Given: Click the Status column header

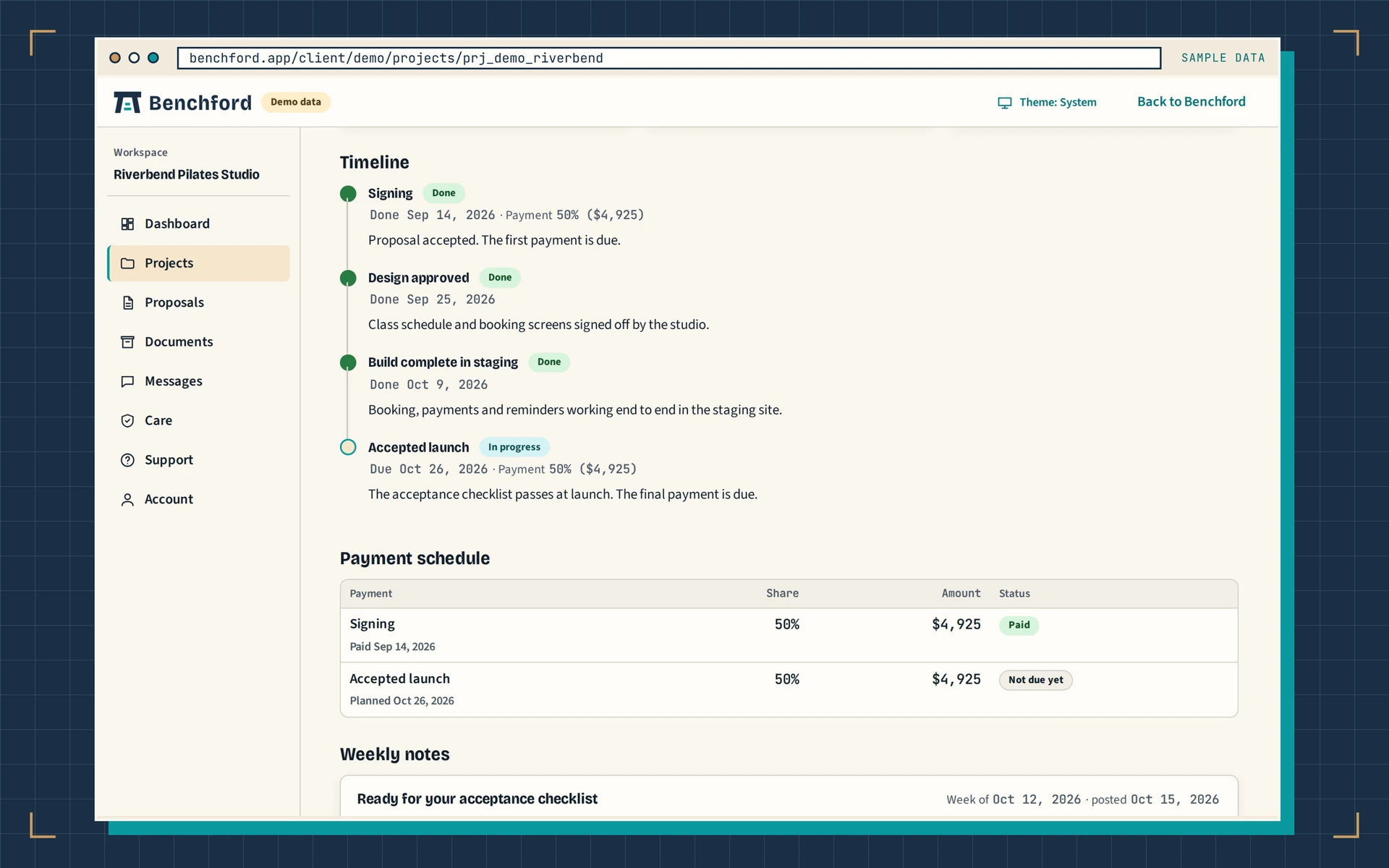Looking at the screenshot, I should click(1014, 594).
